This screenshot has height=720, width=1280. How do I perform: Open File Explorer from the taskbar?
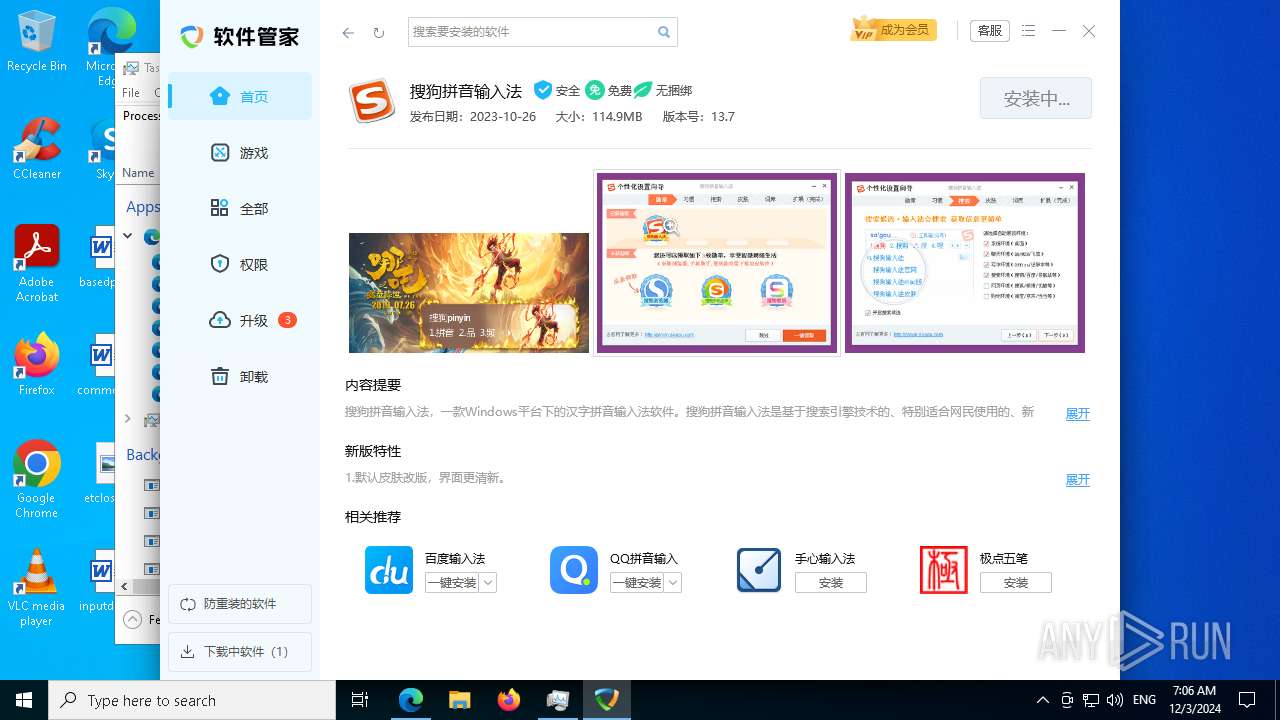(459, 700)
